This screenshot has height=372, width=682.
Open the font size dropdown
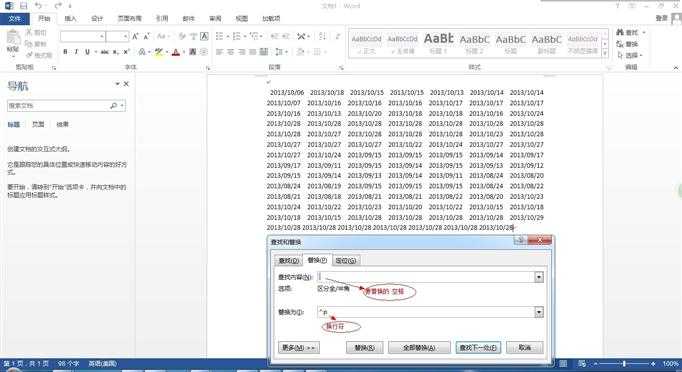[126, 37]
